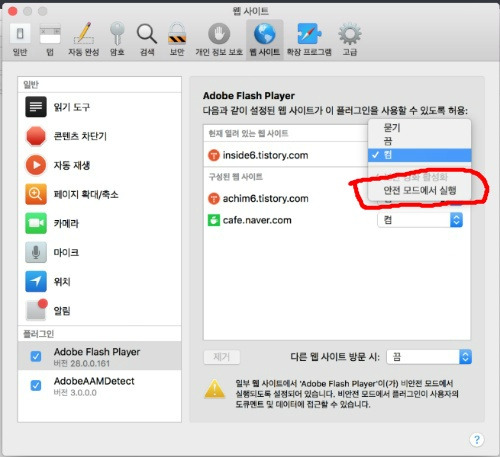Select the AdobeAAMDetect plugin row
The width and height of the screenshot is (500, 457).
coord(99,385)
